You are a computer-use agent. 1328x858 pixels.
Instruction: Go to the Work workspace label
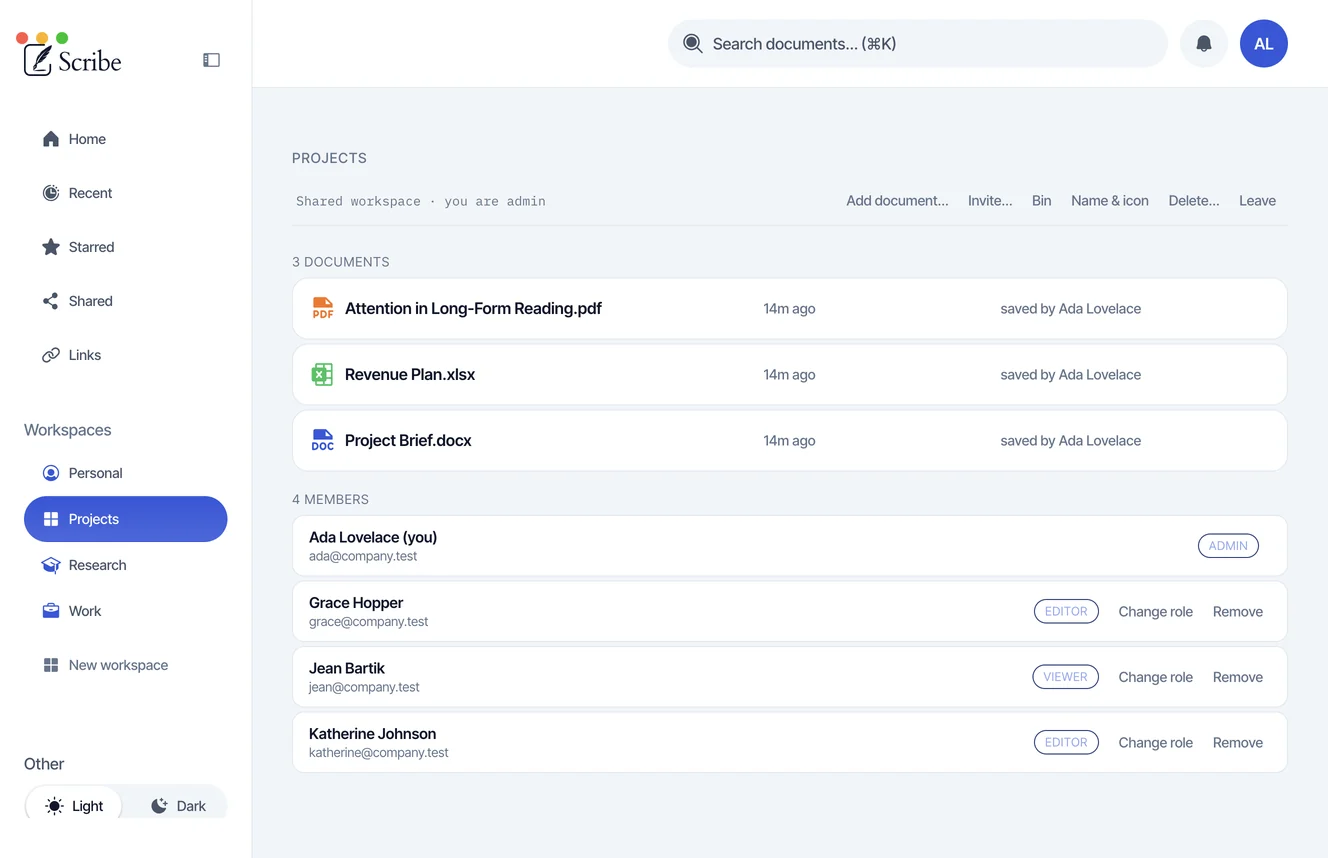(x=85, y=611)
